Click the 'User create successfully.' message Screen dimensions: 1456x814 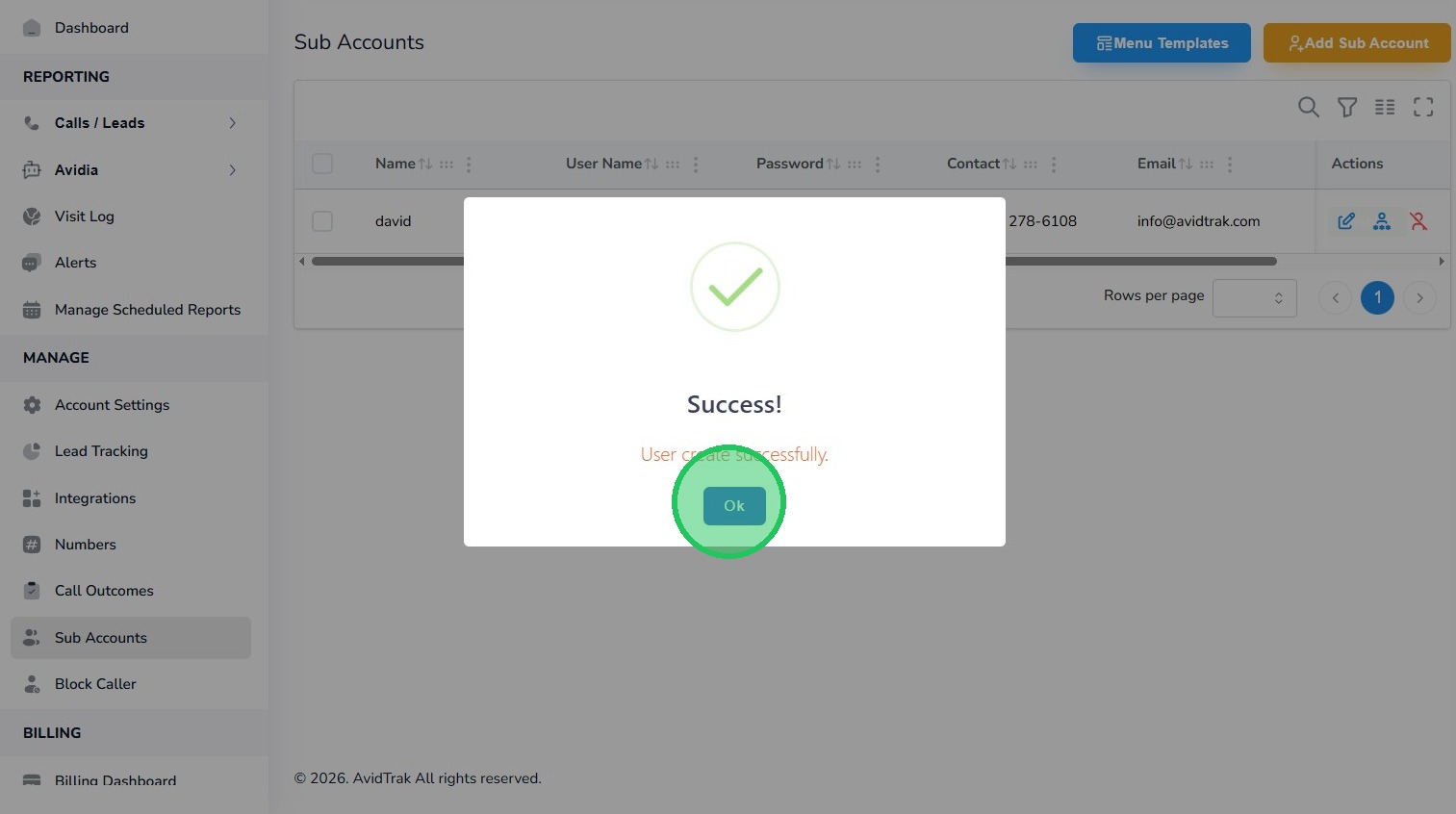coord(734,454)
